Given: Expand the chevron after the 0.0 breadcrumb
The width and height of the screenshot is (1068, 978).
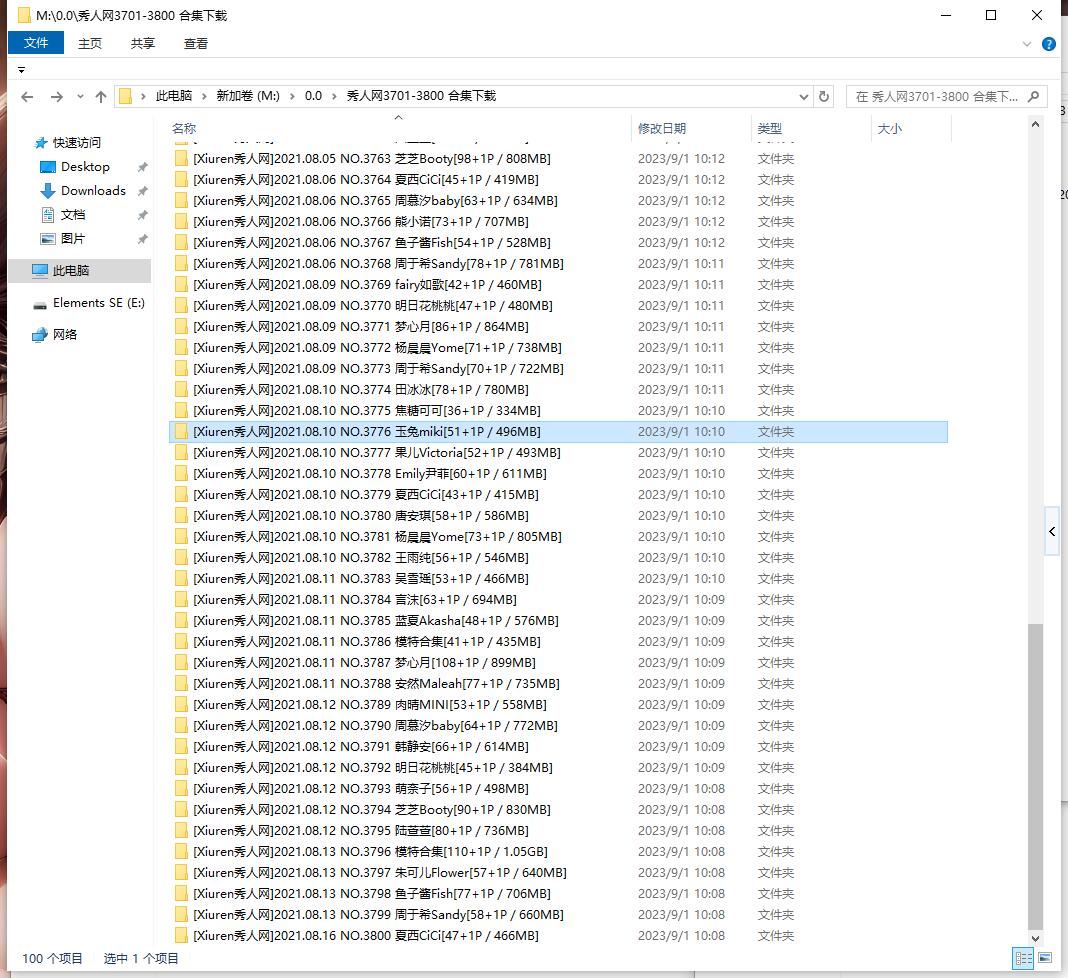Looking at the screenshot, I should [334, 96].
